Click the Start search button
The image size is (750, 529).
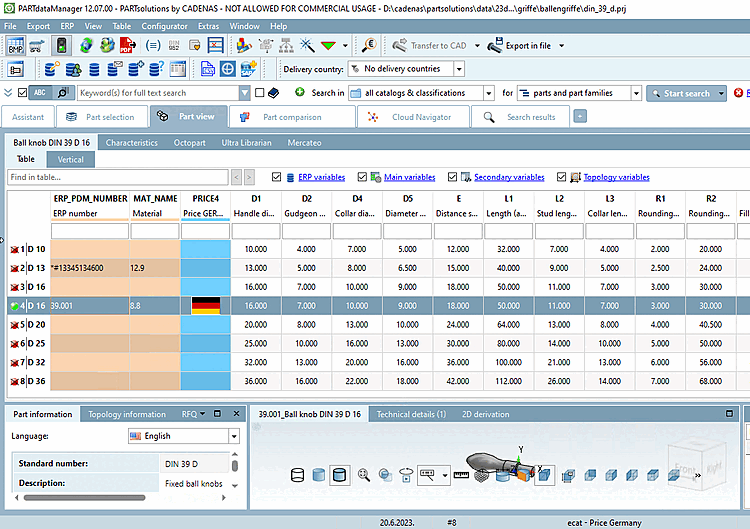[679, 93]
